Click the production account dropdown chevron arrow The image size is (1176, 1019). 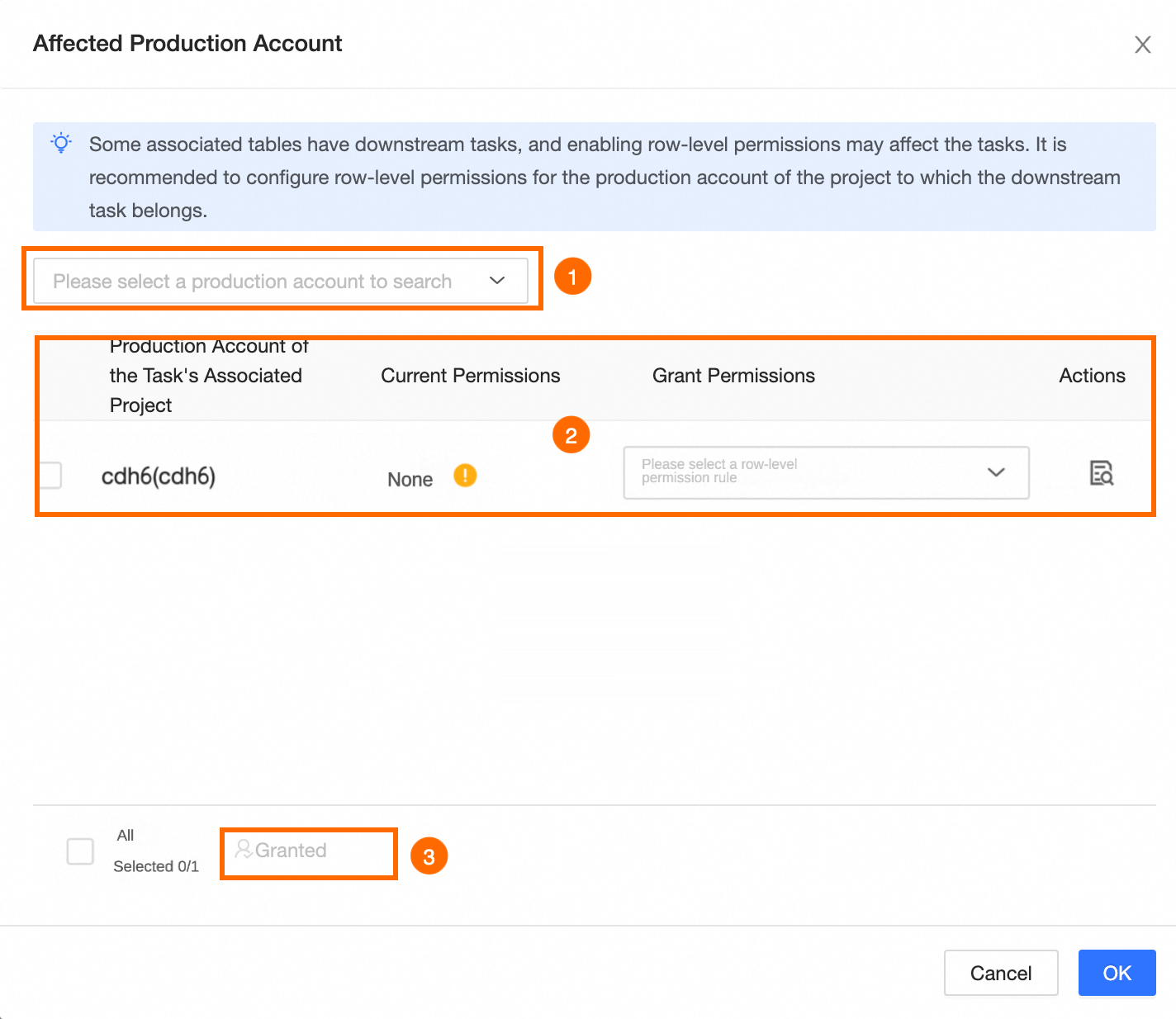click(496, 281)
